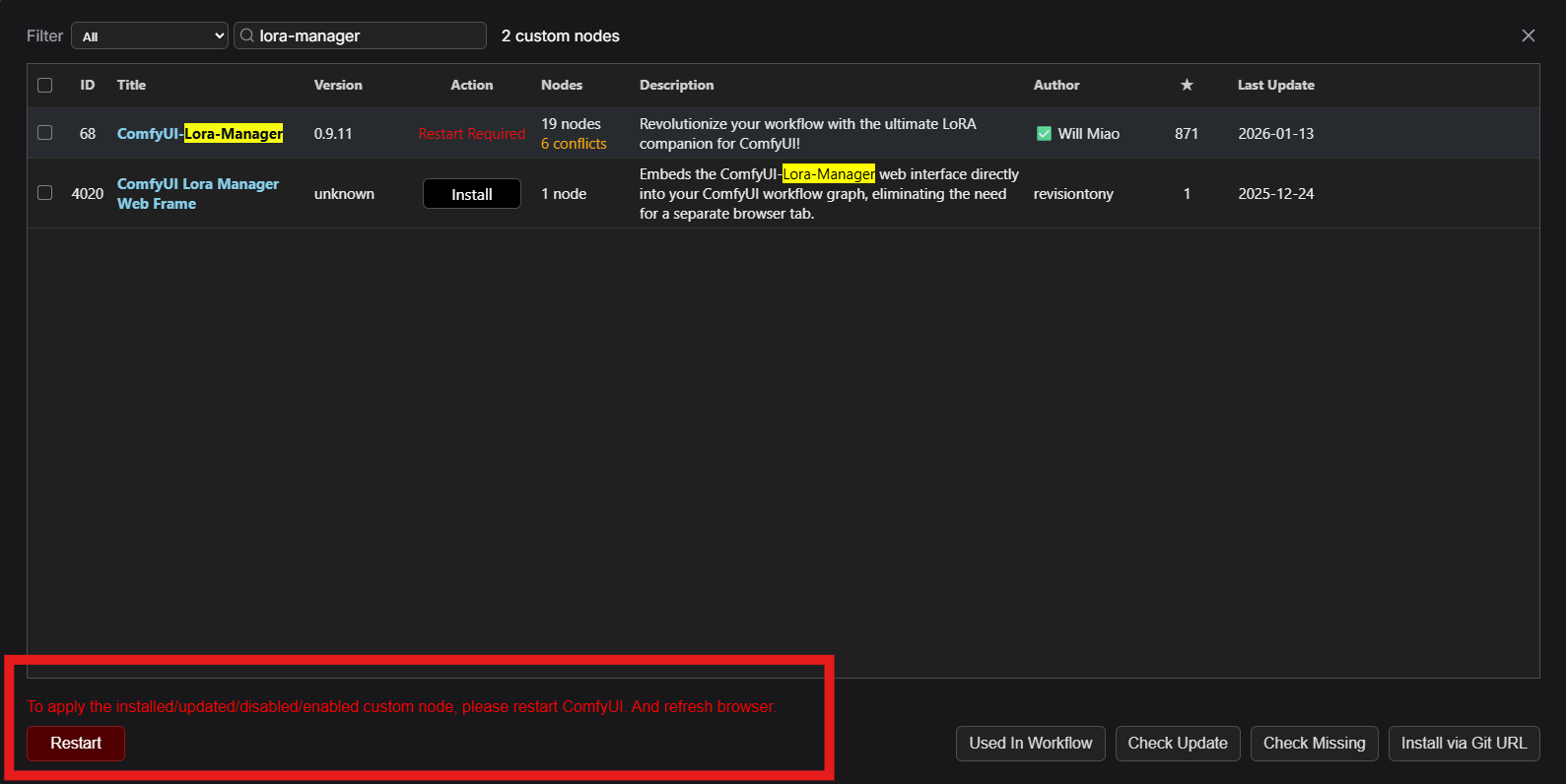View the 6 conflicts warning
This screenshot has width=1566, height=784.
(574, 144)
